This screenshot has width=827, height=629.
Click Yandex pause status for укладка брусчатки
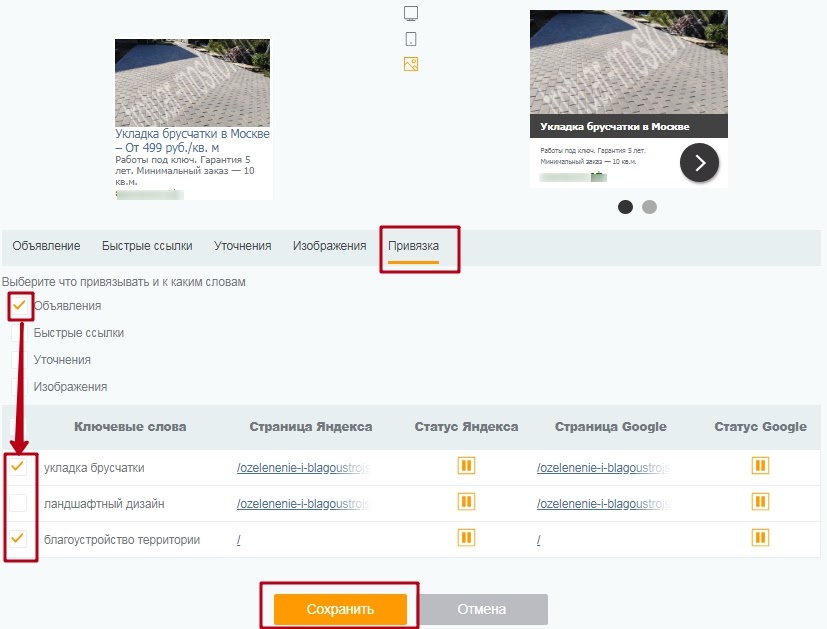point(466,466)
